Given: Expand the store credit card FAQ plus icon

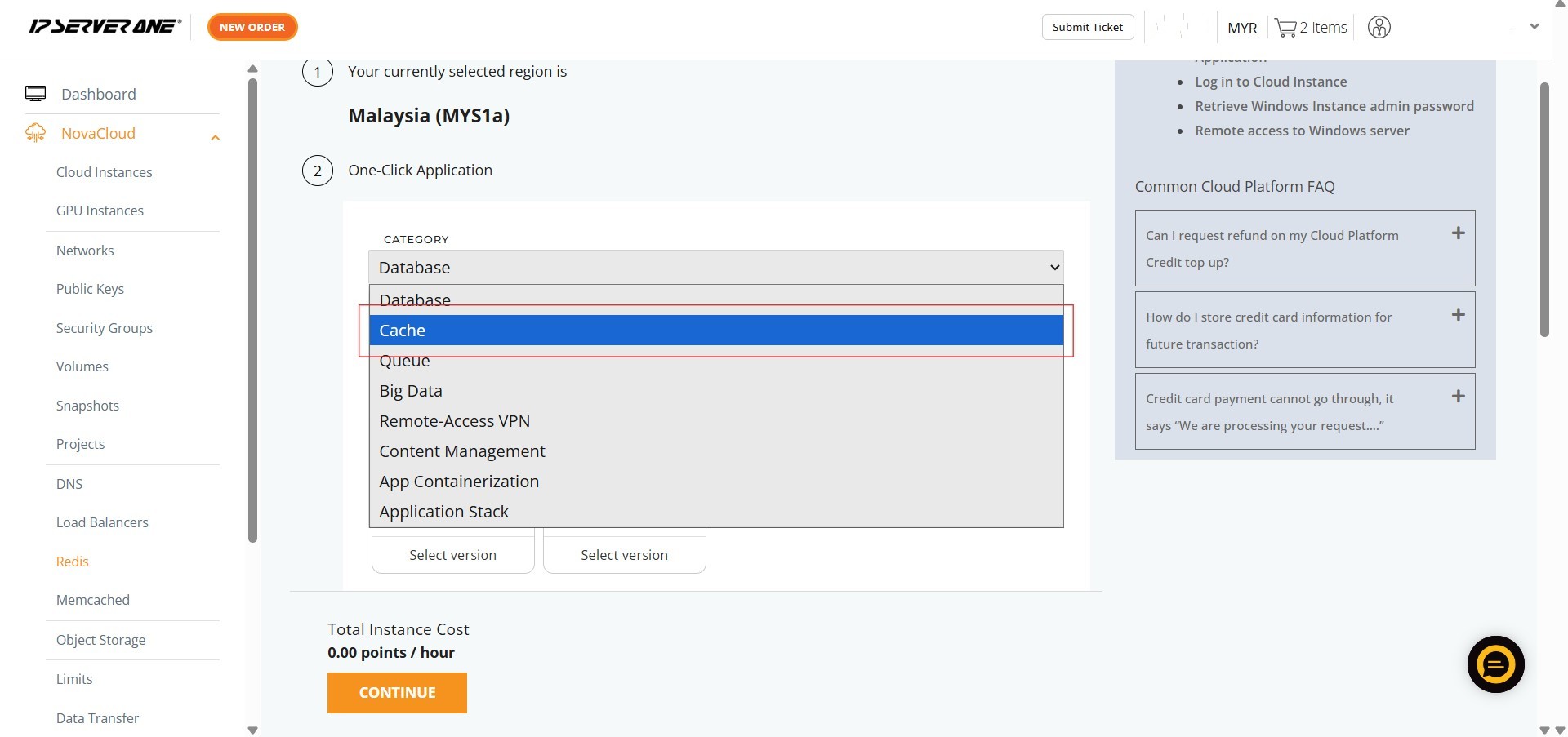Looking at the screenshot, I should point(1458,315).
